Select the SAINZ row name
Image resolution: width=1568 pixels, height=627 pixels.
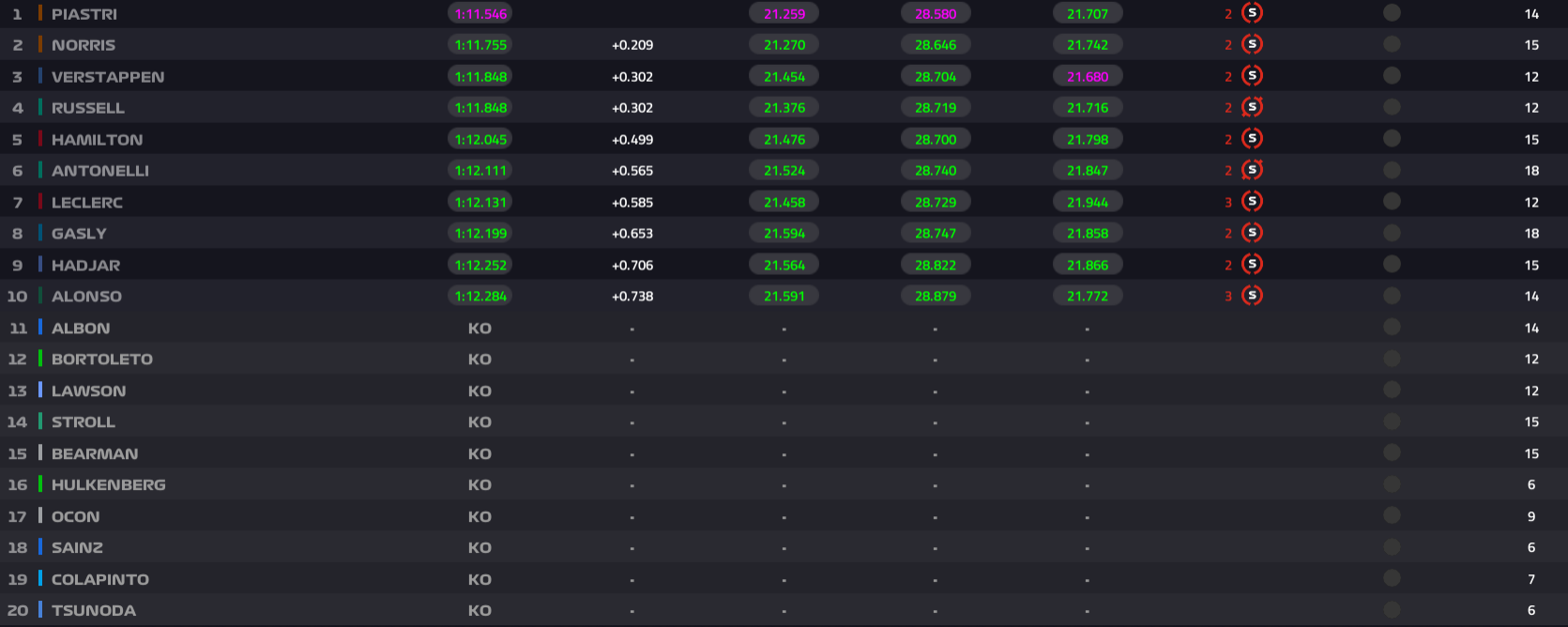coord(78,548)
